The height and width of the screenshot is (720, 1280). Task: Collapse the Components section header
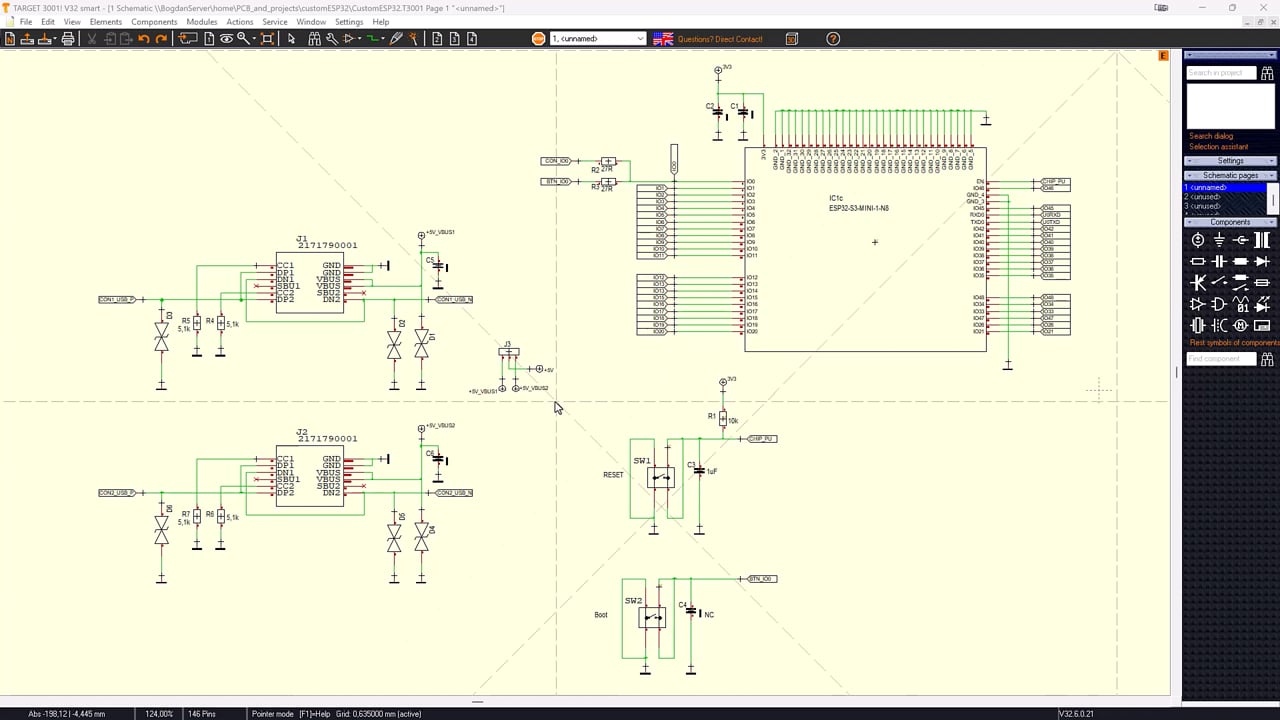tap(1230, 222)
